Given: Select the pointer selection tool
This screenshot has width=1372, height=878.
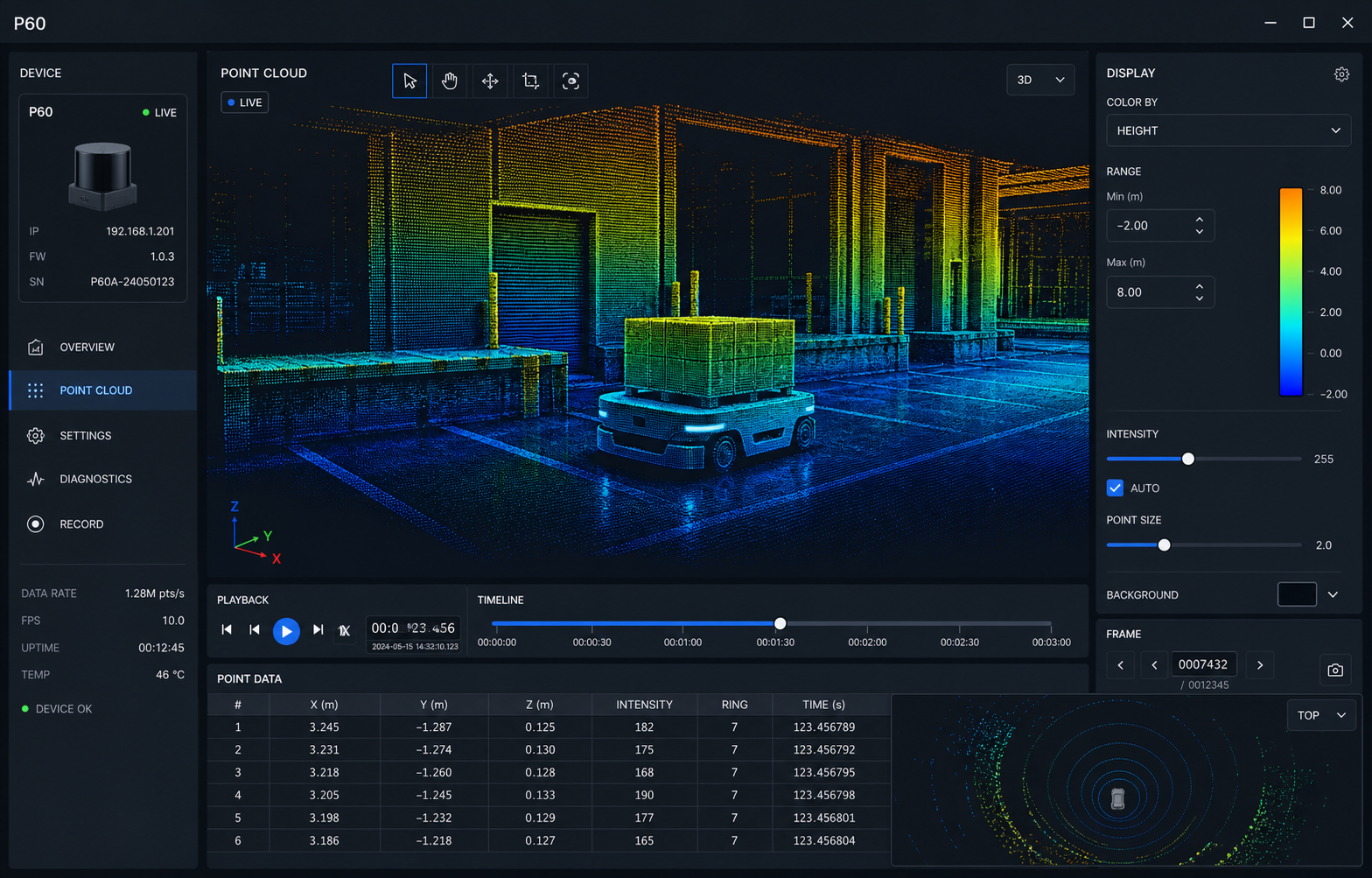Looking at the screenshot, I should point(409,81).
